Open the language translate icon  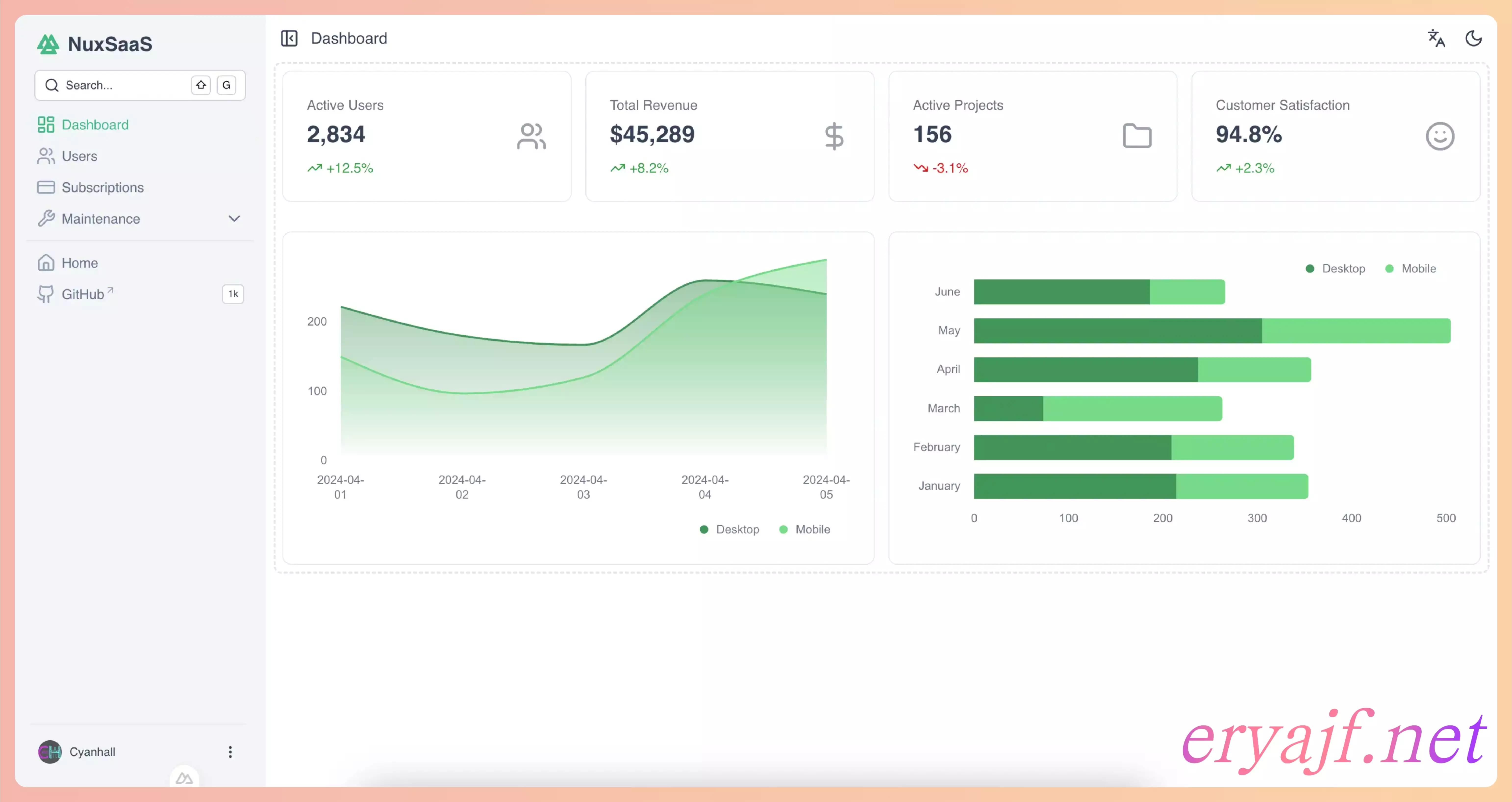click(1436, 38)
